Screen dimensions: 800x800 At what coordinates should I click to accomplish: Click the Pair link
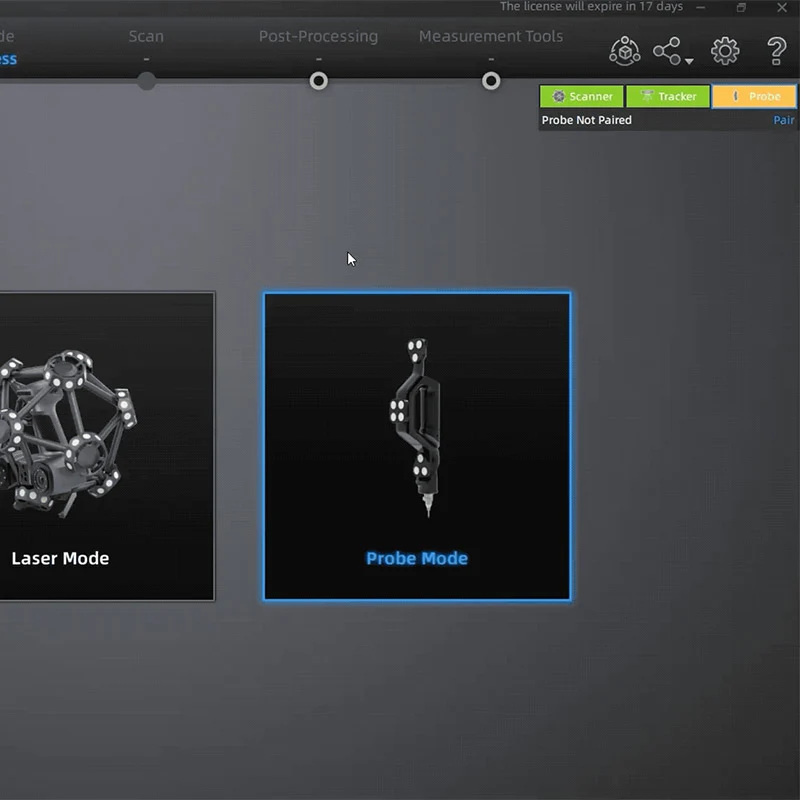(784, 120)
